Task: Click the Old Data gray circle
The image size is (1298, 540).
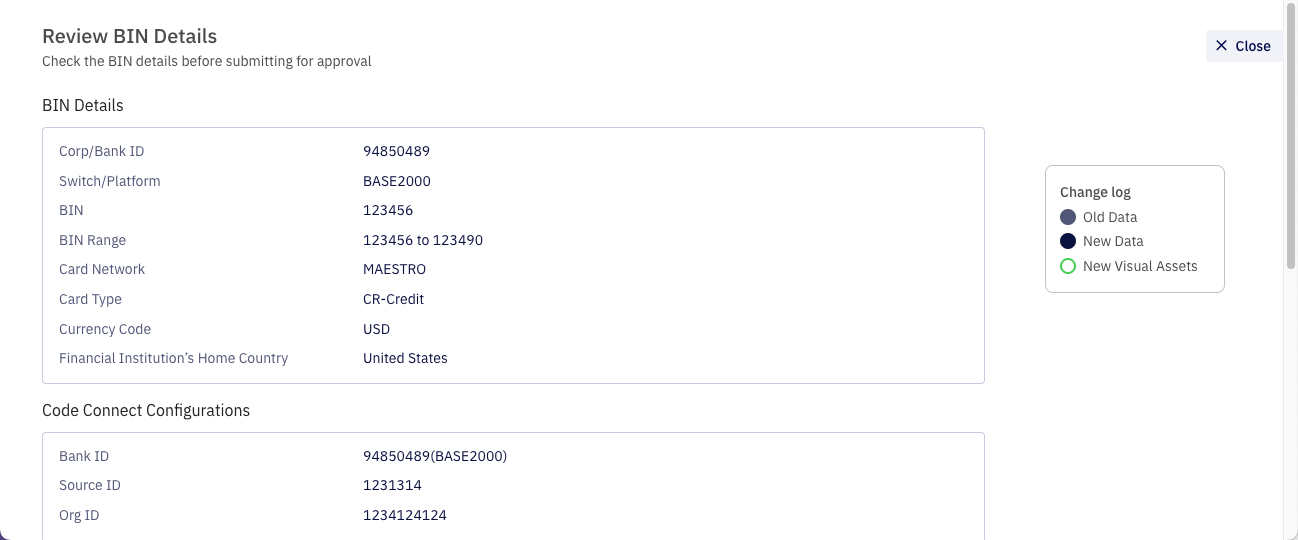Action: click(x=1068, y=217)
